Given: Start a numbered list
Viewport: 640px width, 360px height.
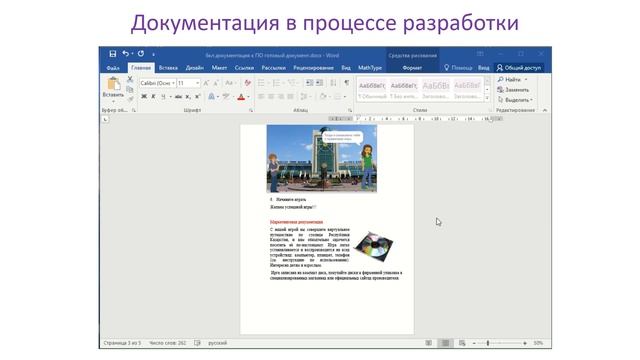Looking at the screenshot, I should (x=276, y=83).
